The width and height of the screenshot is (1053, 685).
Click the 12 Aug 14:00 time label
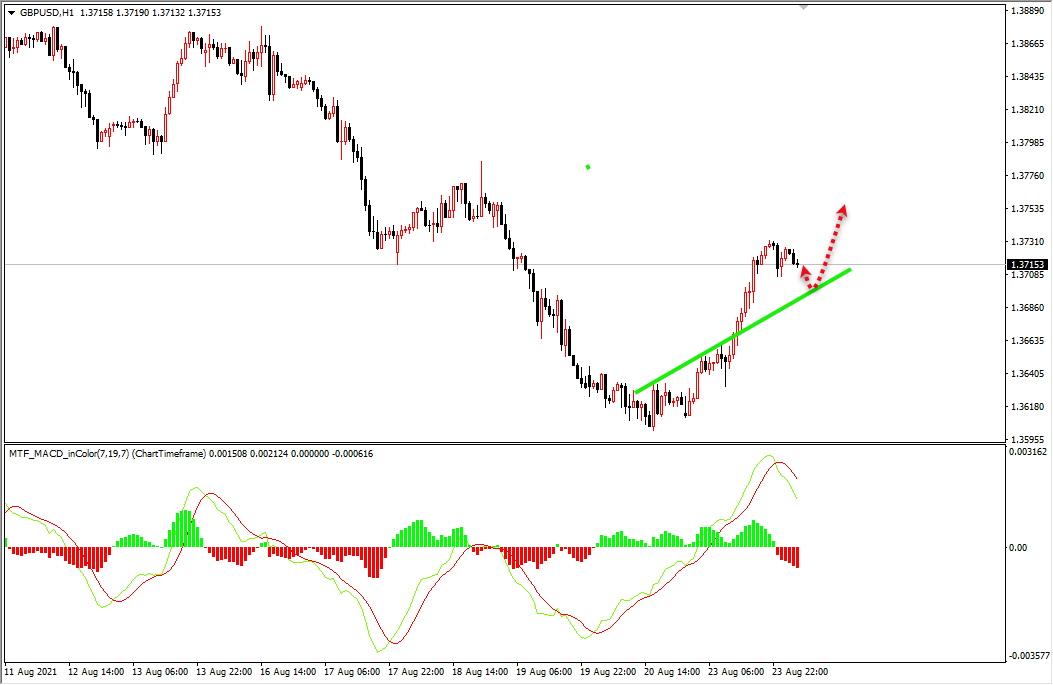[96, 672]
